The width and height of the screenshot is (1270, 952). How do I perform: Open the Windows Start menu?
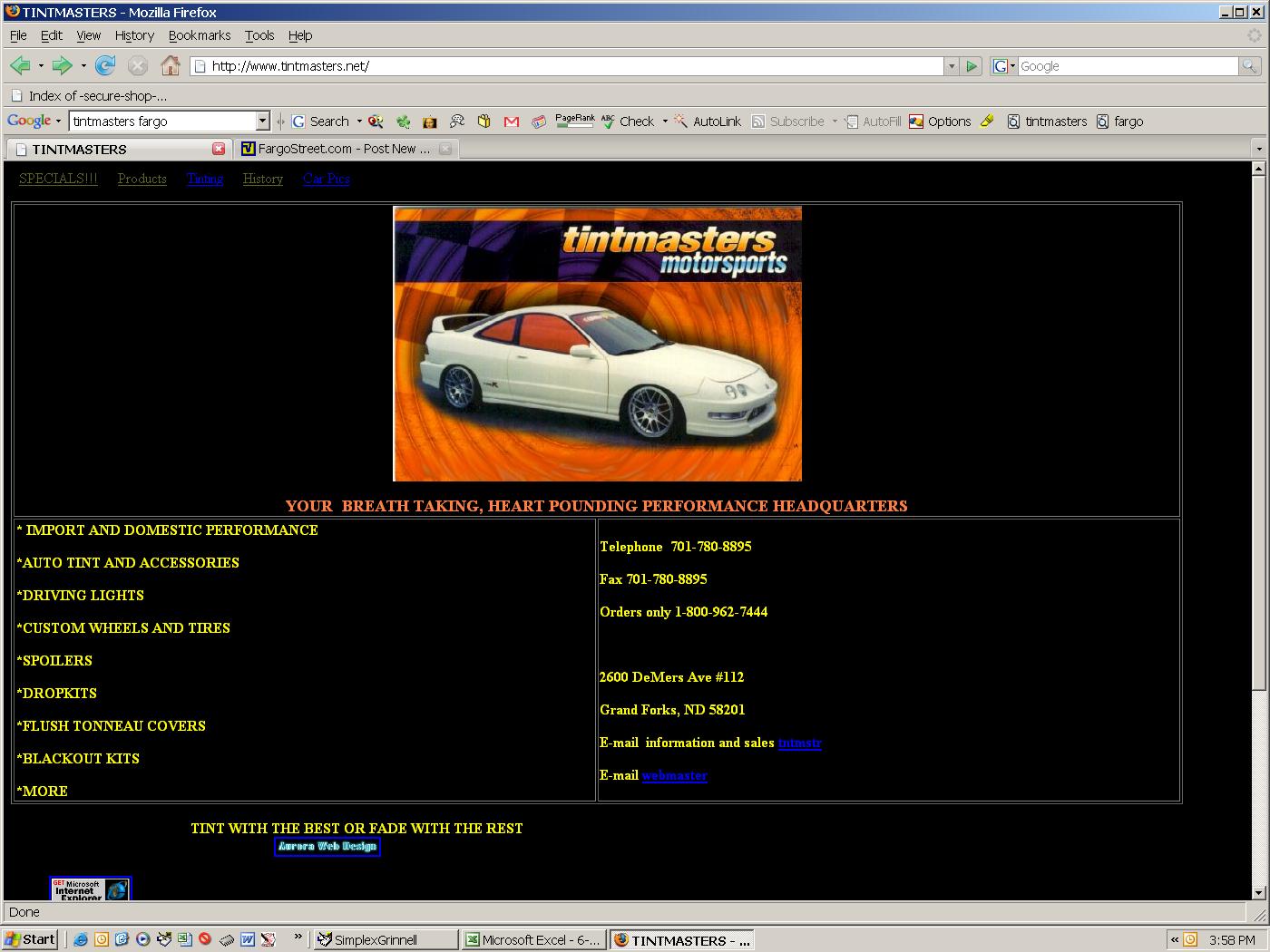(x=30, y=939)
